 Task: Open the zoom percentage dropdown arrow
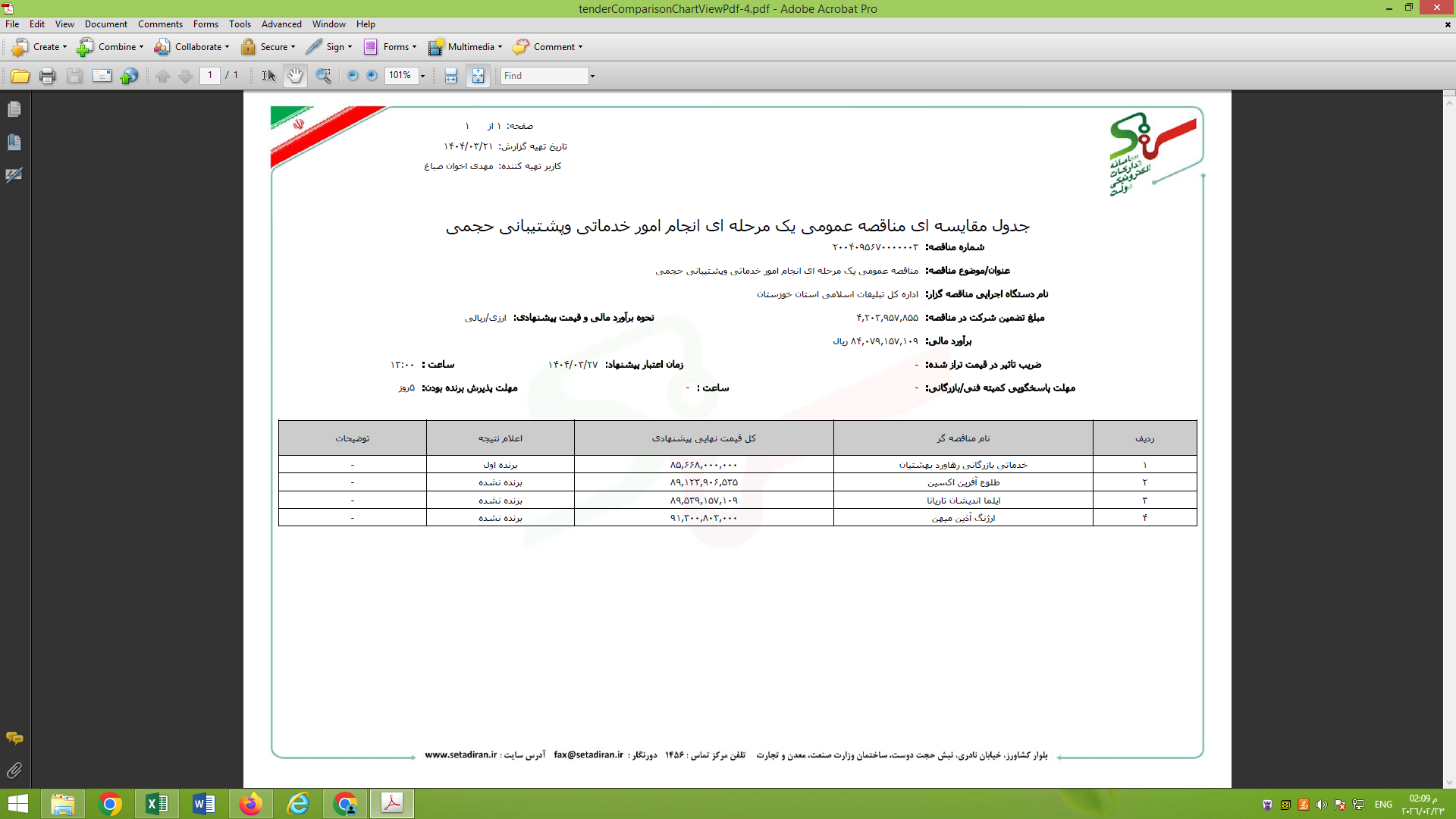pyautogui.click(x=423, y=76)
